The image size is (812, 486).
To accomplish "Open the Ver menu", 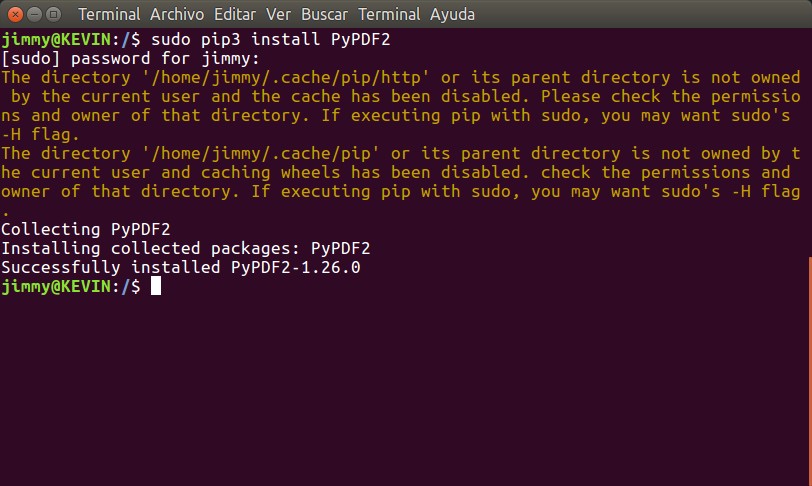I will pos(278,15).
